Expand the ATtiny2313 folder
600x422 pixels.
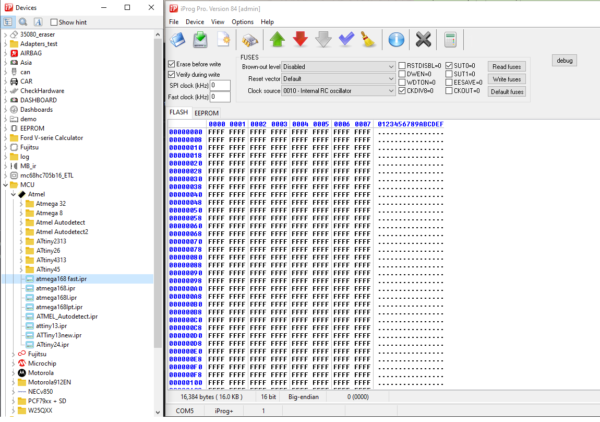21,241
